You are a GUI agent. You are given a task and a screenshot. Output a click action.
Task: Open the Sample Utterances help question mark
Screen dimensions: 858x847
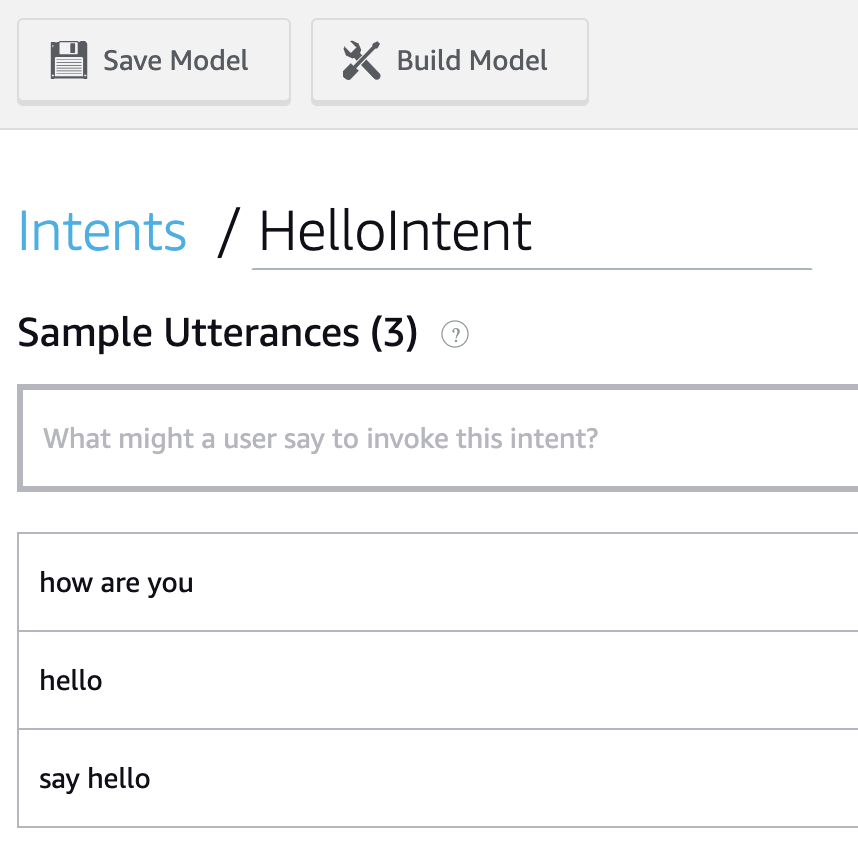(x=455, y=335)
